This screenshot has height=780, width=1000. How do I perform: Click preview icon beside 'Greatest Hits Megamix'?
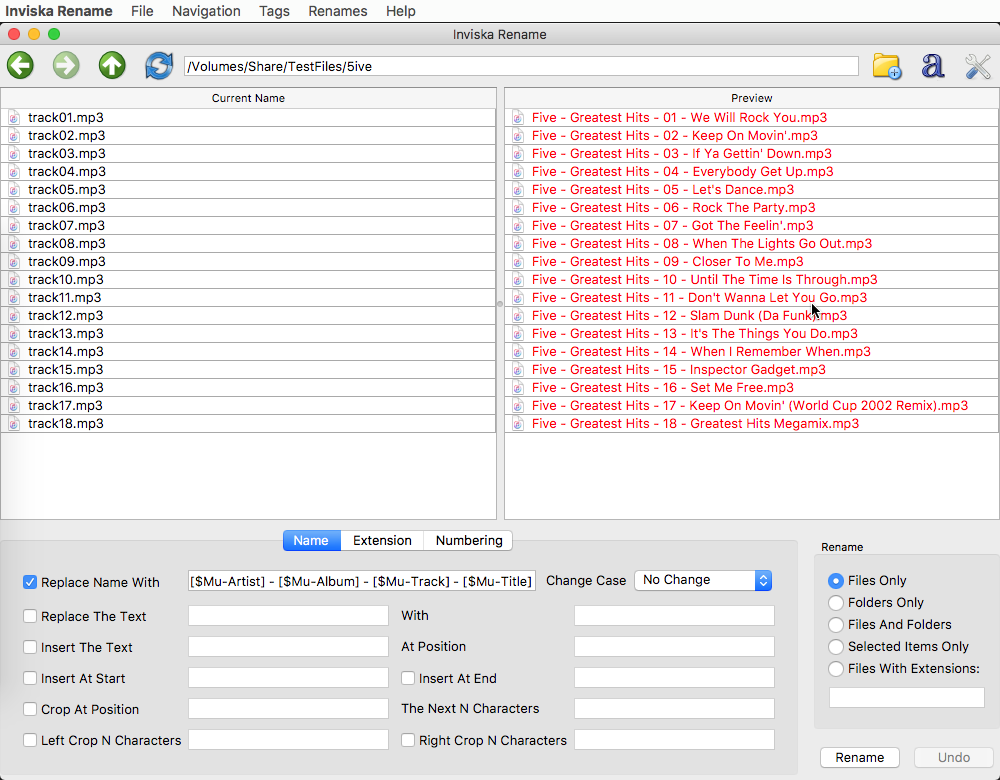pyautogui.click(x=518, y=423)
